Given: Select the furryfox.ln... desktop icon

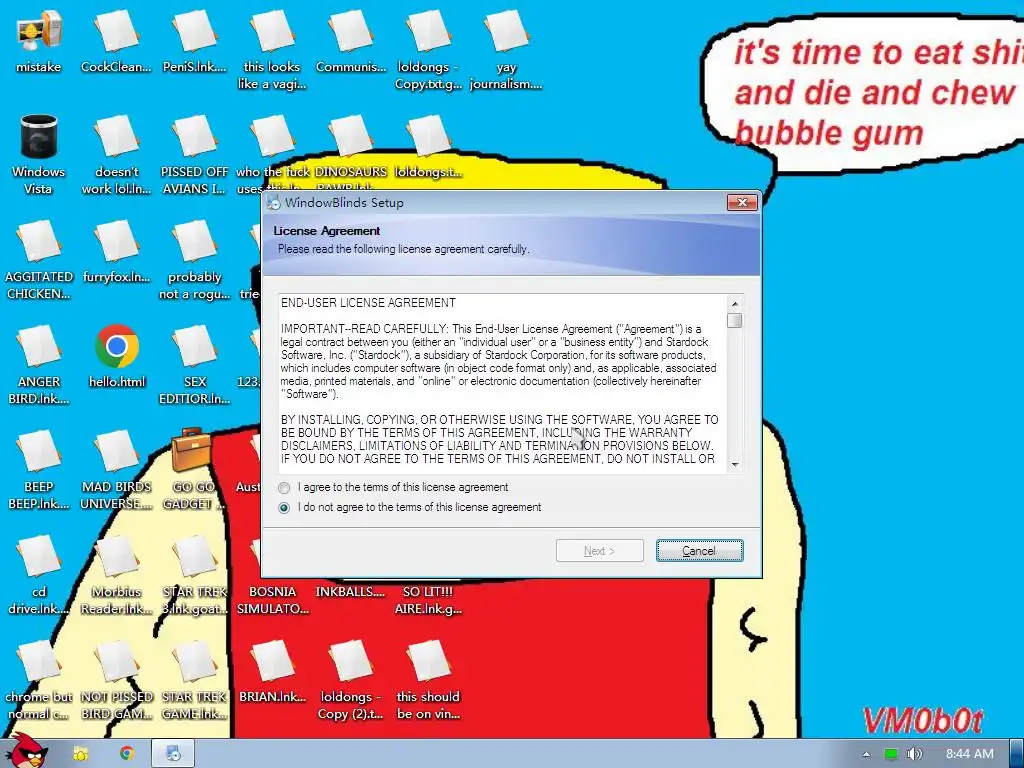Looking at the screenshot, I should coord(116,253).
